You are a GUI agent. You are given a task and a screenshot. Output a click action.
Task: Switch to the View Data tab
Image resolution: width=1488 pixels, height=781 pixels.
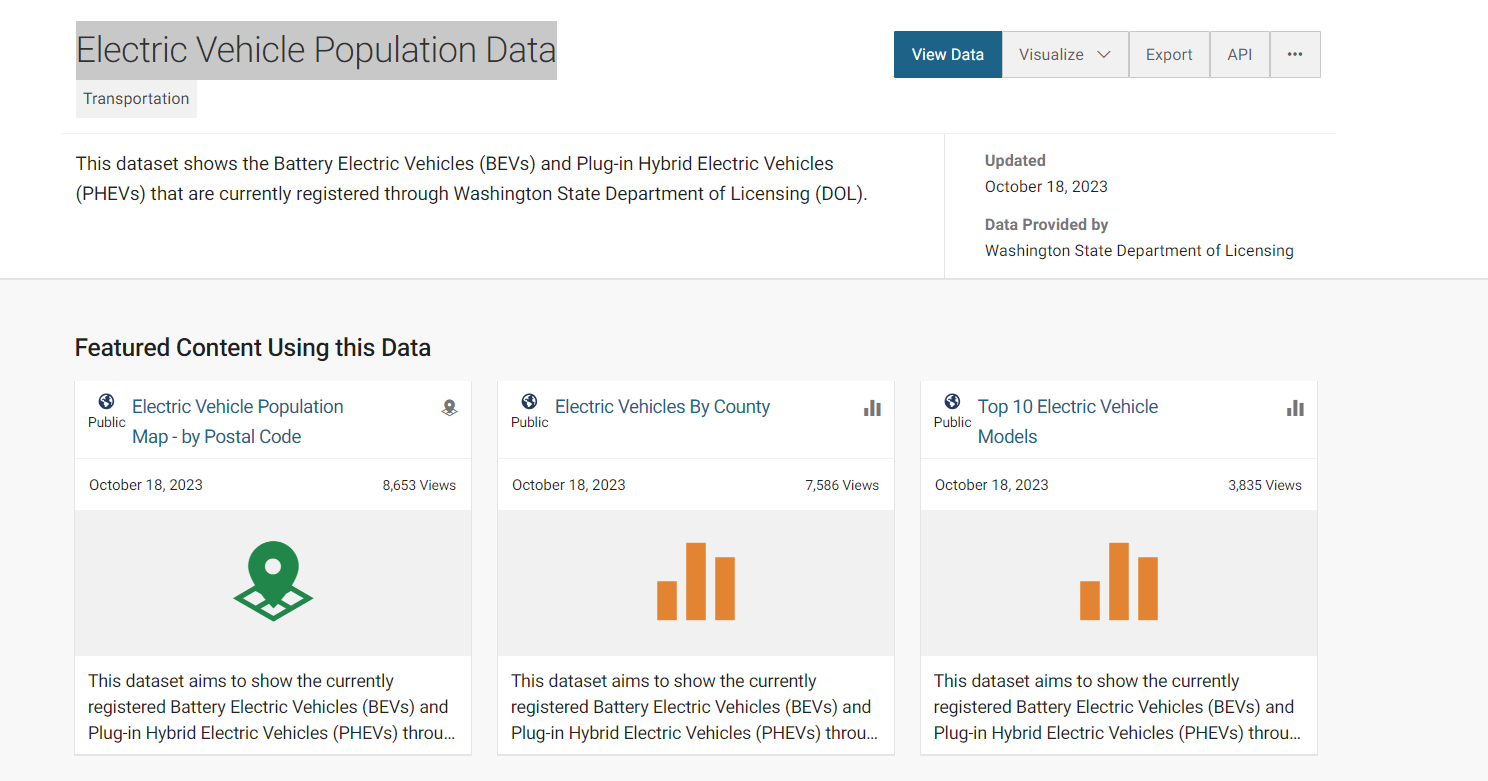(947, 54)
